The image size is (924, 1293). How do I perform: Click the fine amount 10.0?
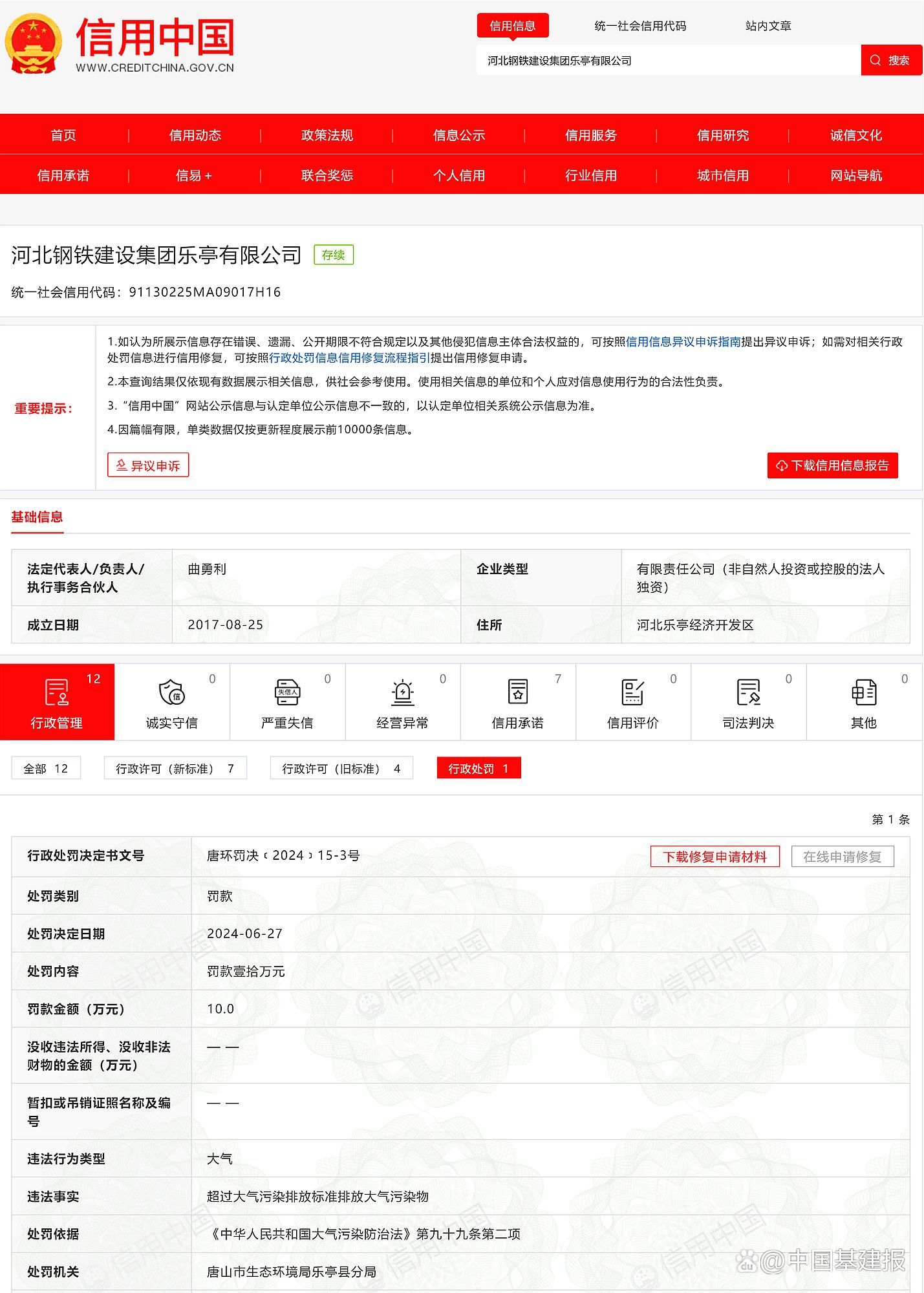[x=220, y=1009]
